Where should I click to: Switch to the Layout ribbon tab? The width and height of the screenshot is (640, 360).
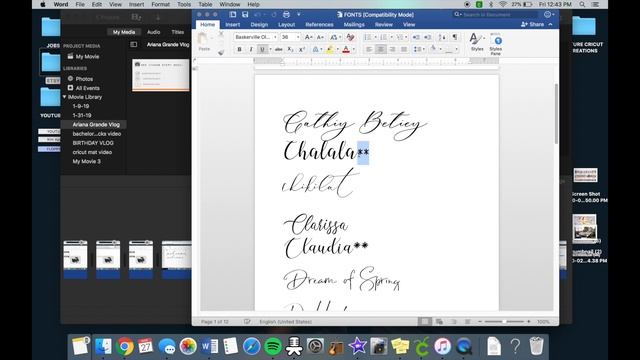coord(287,24)
